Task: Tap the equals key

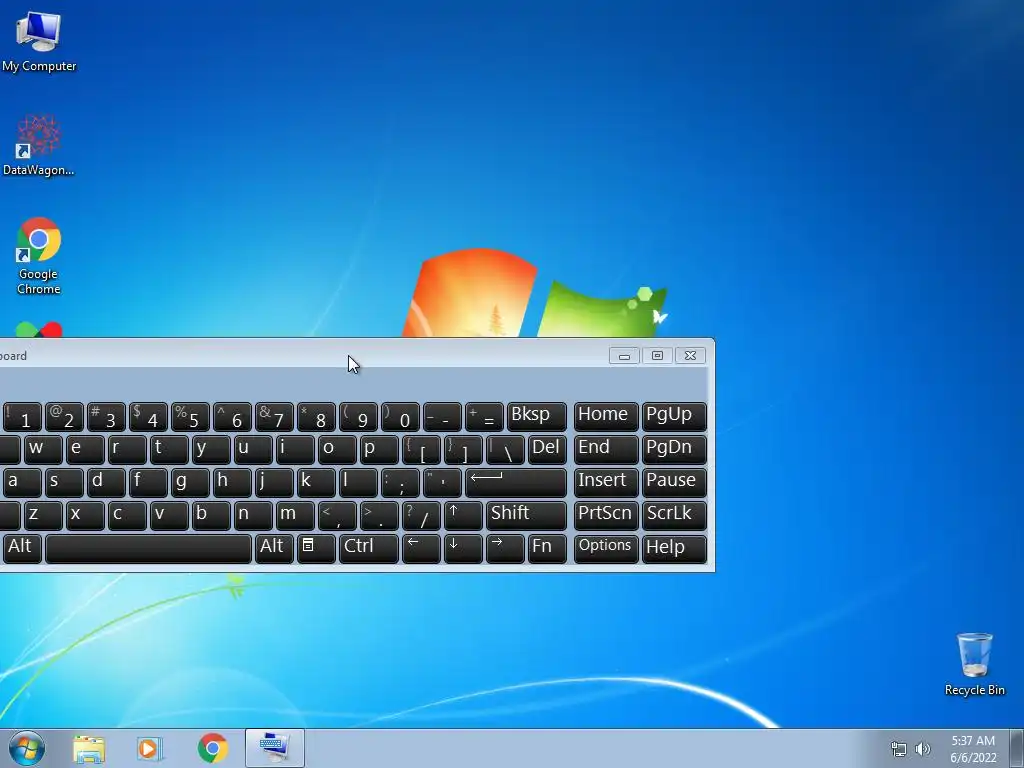Action: tap(484, 417)
